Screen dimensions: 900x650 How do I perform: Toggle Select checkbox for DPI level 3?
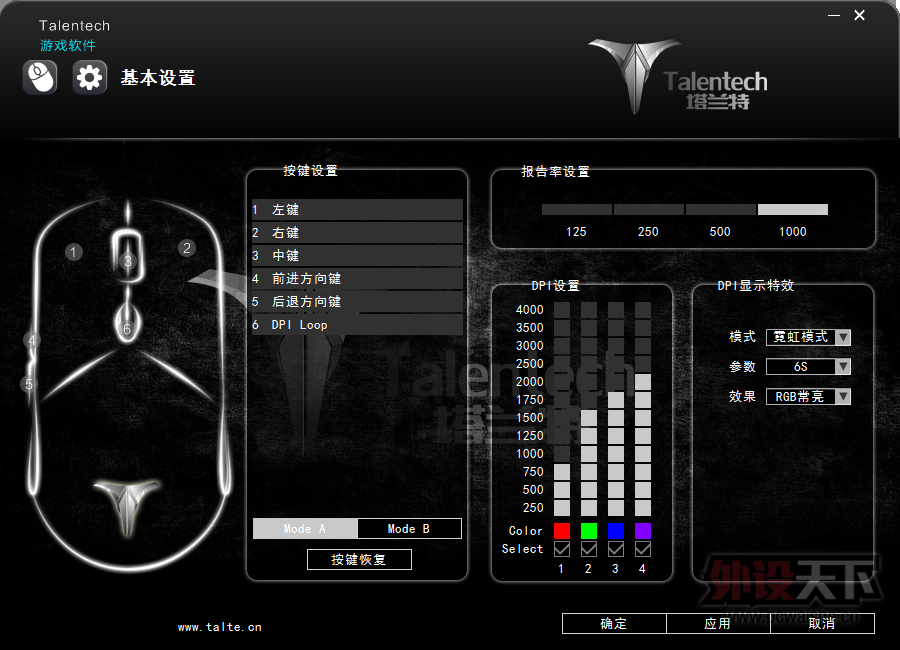pyautogui.click(x=616, y=549)
